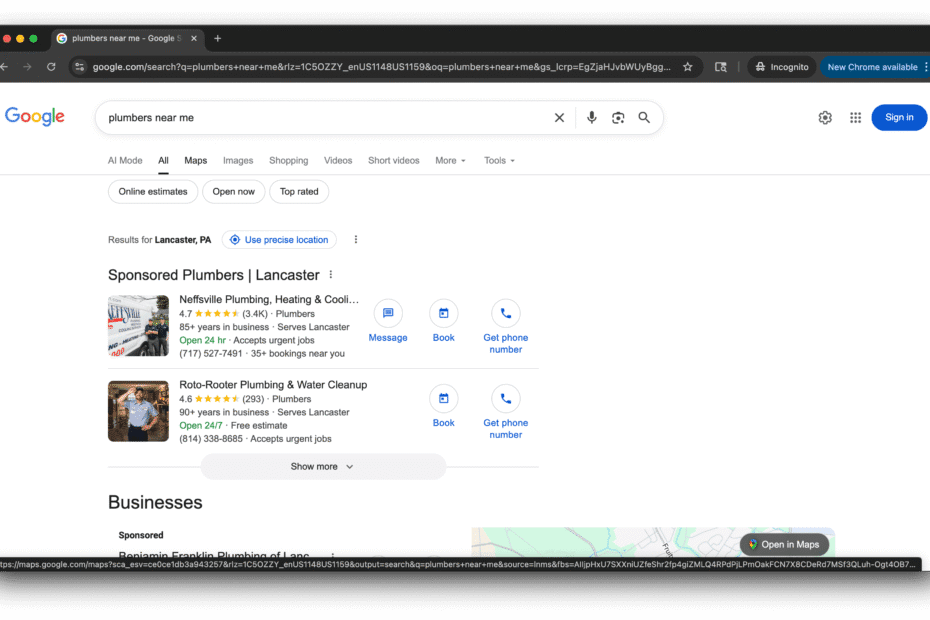Get phone number for Neffsville Plumbing

pos(505,314)
